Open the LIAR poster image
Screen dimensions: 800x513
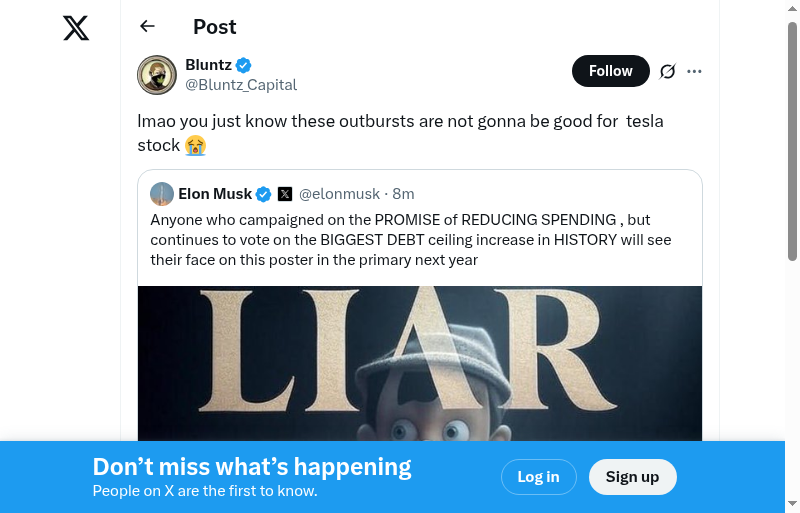(420, 362)
